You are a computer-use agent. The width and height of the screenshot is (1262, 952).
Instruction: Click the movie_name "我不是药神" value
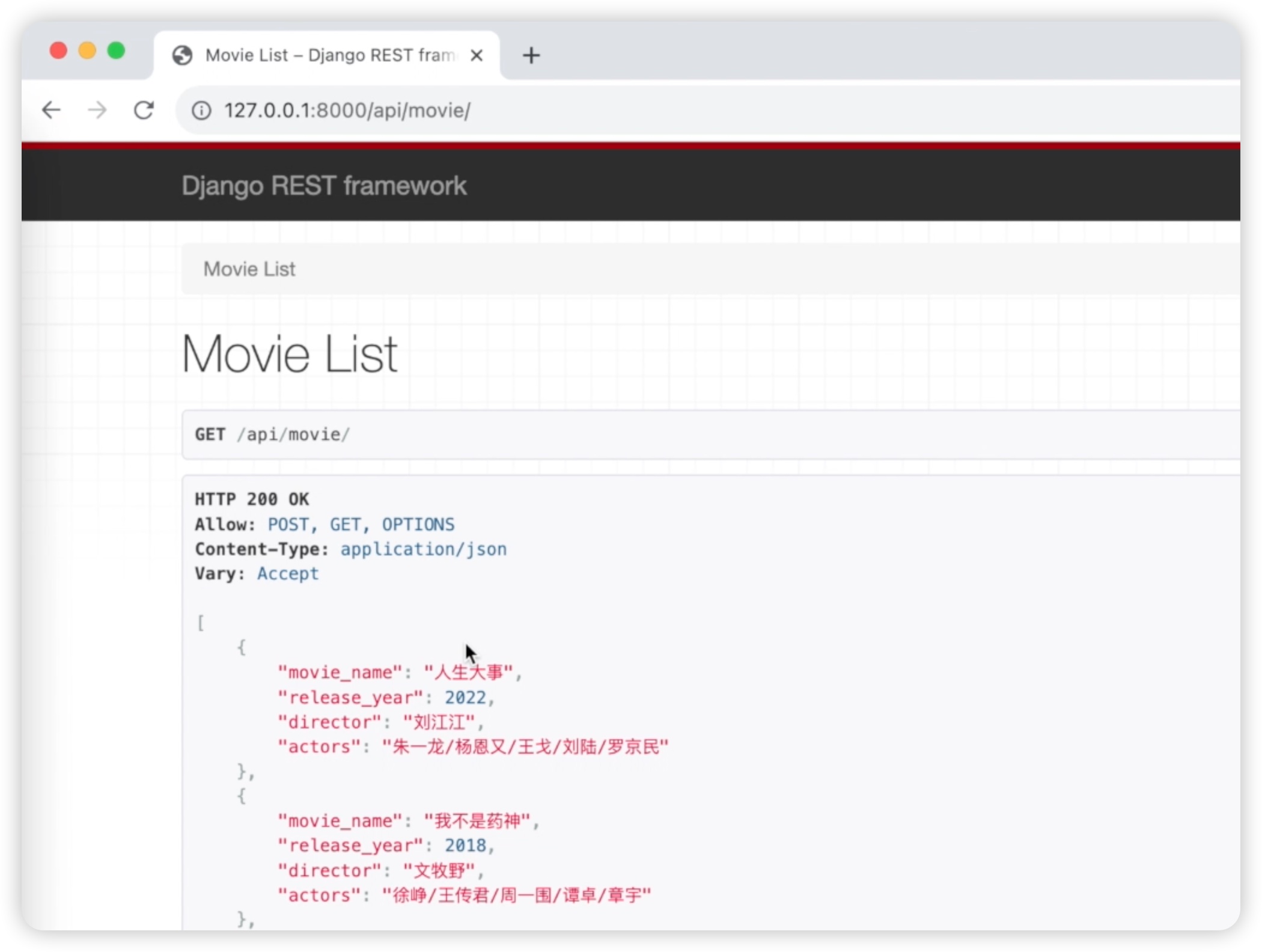pos(478,822)
